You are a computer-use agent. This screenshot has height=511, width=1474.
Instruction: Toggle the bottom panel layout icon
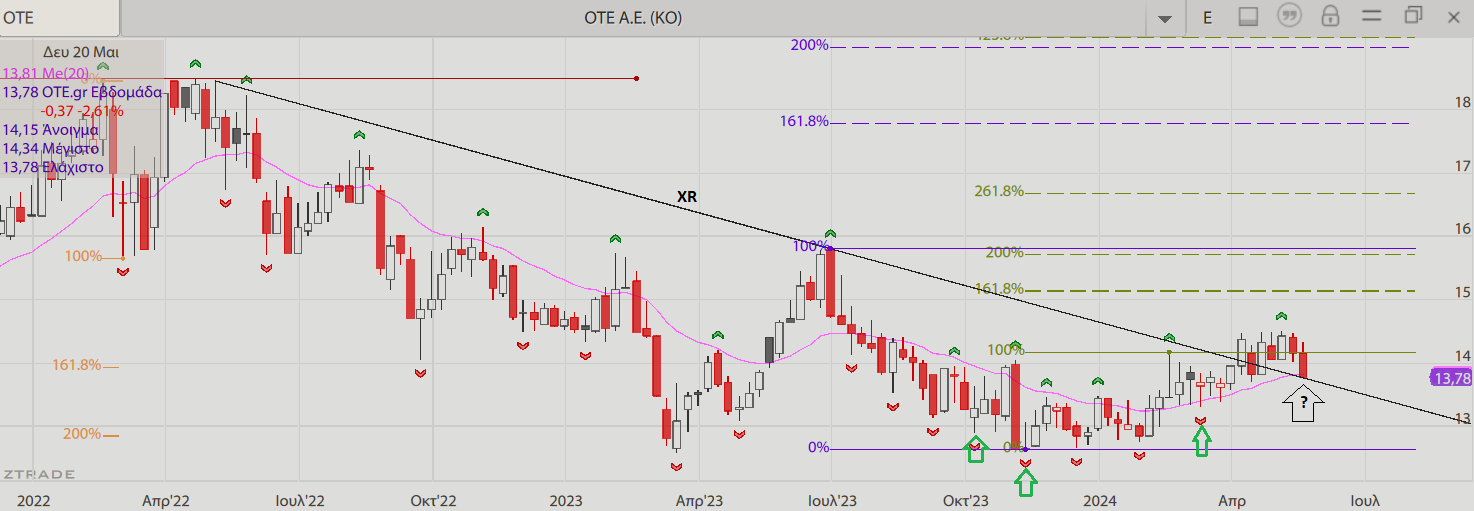(x=1248, y=17)
